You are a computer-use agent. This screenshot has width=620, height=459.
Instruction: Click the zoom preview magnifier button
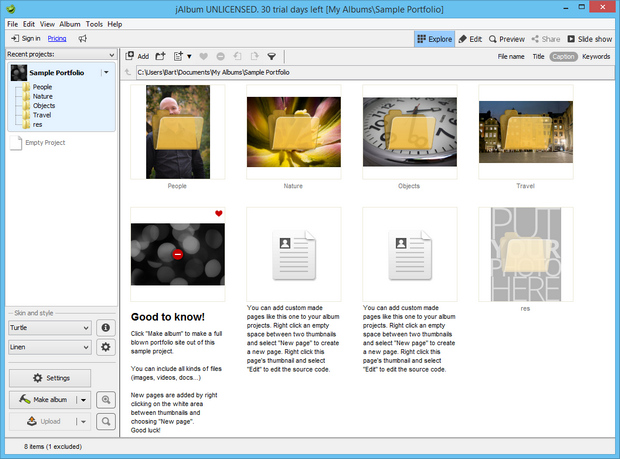coord(106,399)
